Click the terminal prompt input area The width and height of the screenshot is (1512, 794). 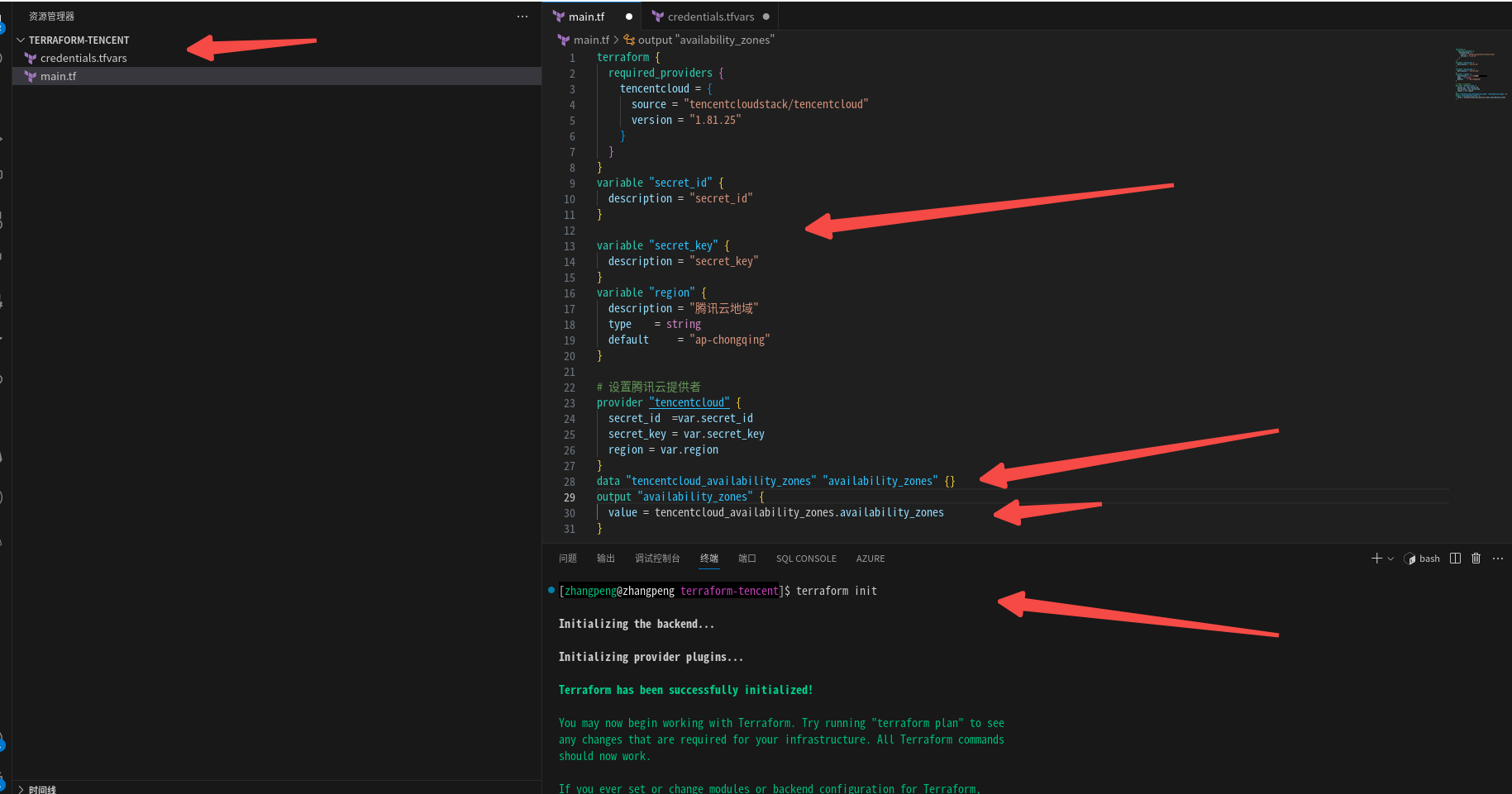pos(909,591)
